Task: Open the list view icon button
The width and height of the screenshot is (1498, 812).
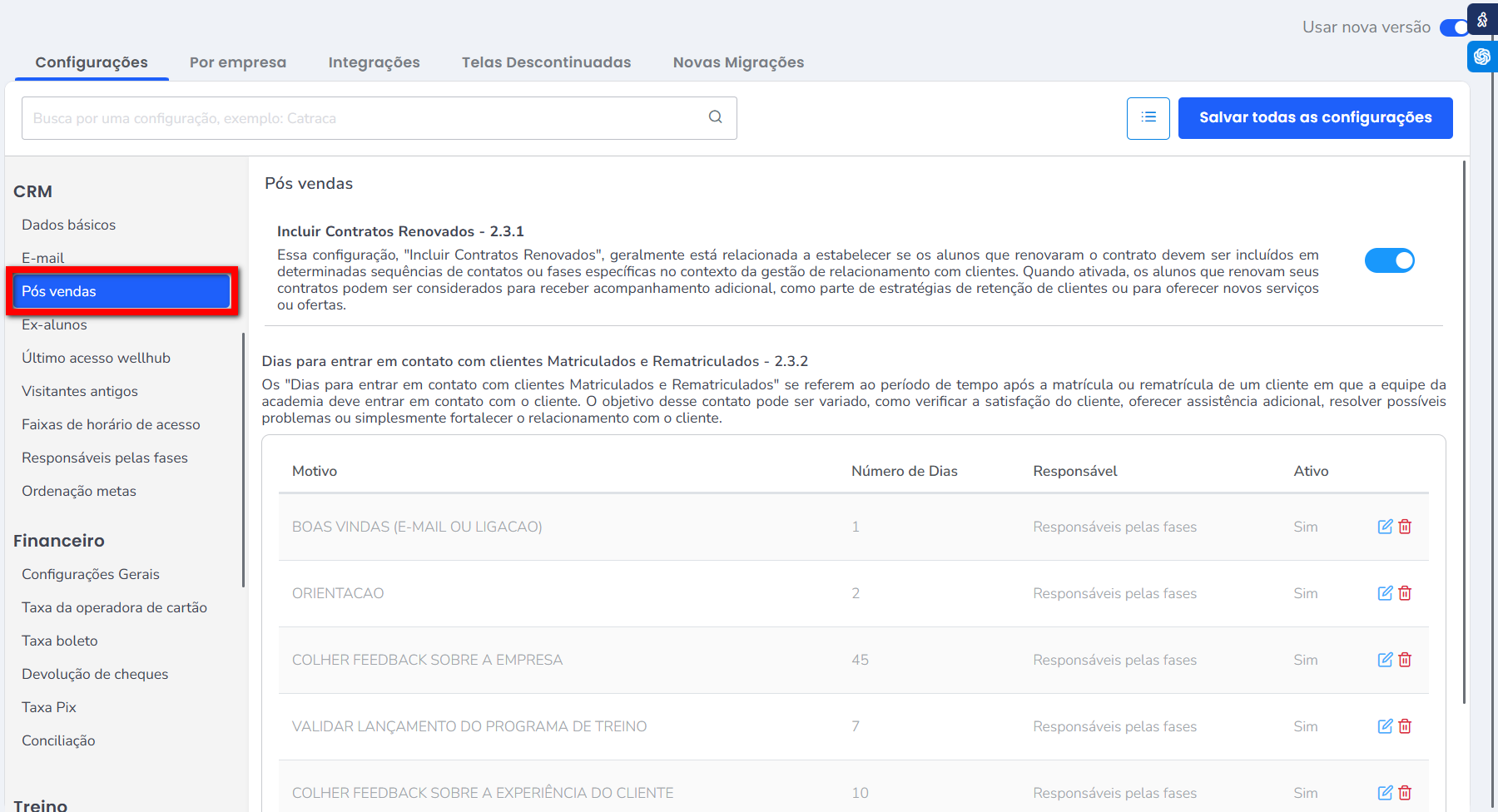Action: (1148, 118)
